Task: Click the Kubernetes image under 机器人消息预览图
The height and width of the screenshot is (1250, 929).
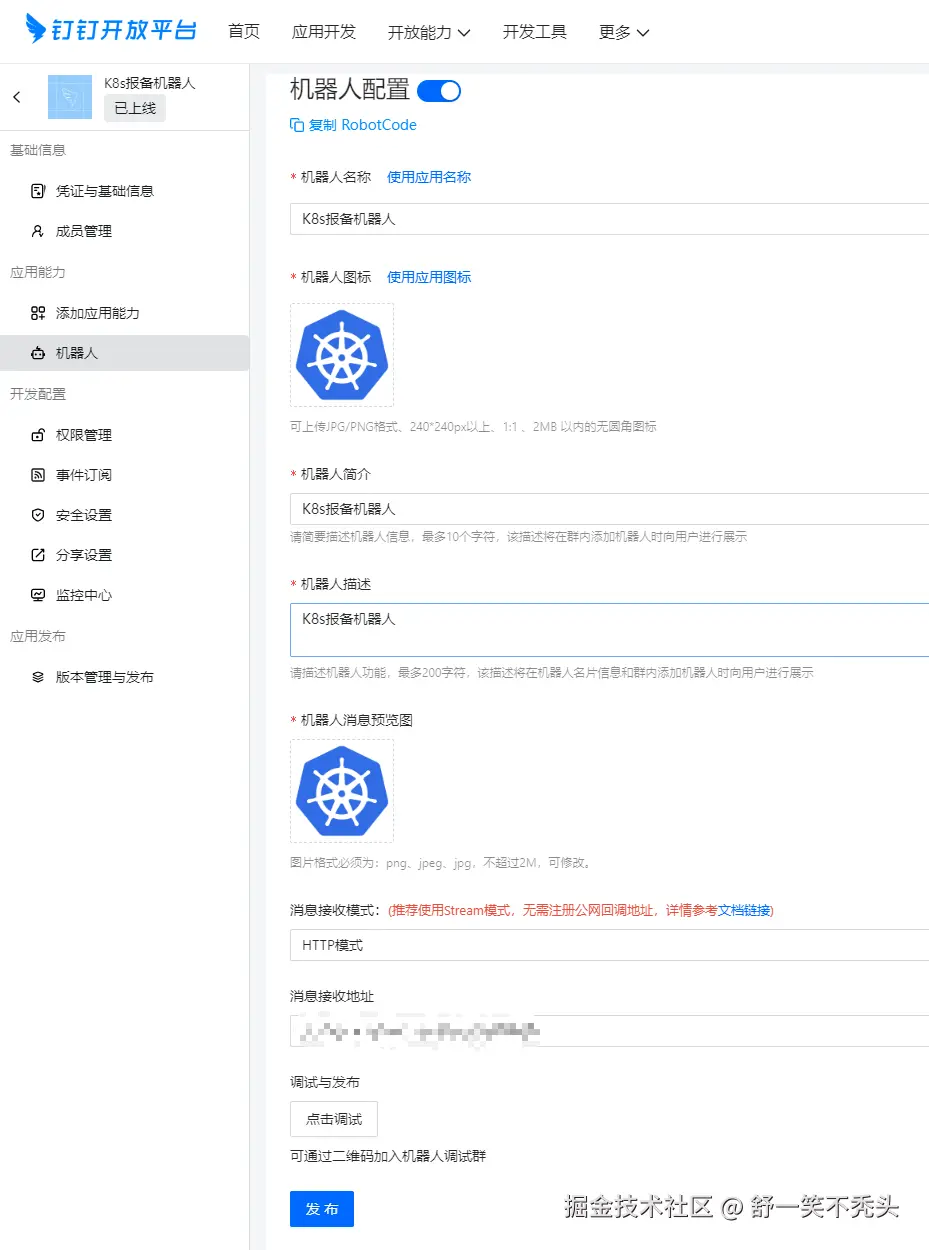Action: [342, 791]
